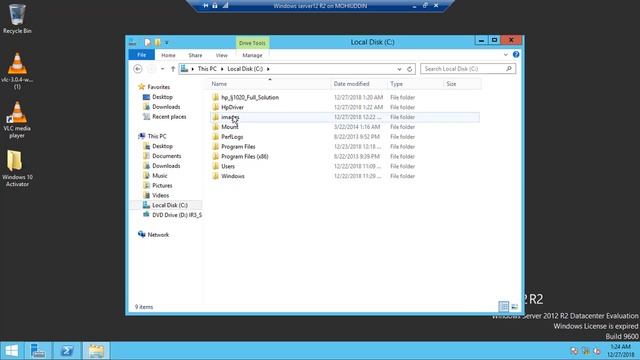Image resolution: width=640 pixels, height=360 pixels.
Task: Switch to details view layout icon
Action: tap(504, 306)
